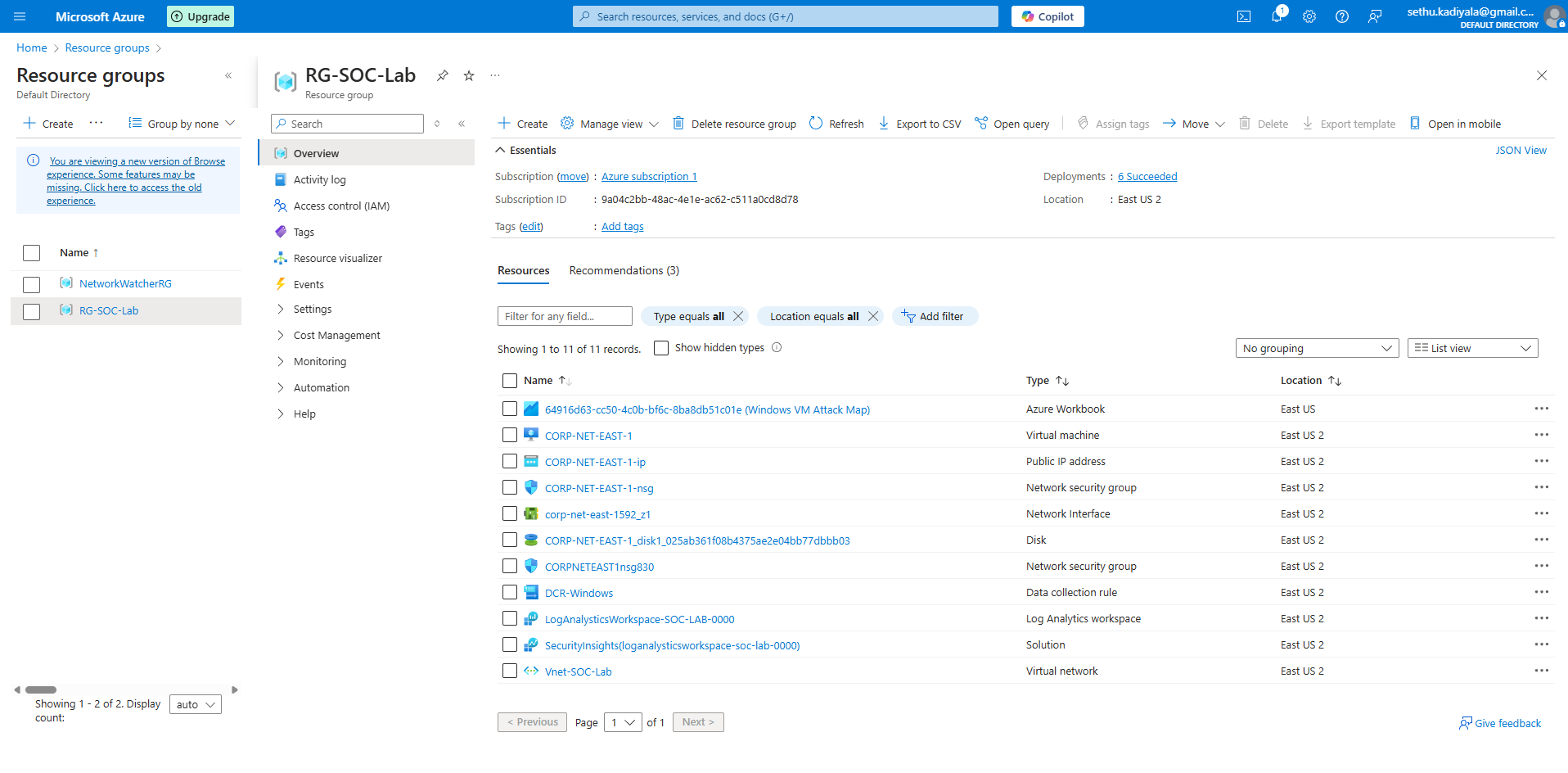Click the info icon beside Show hidden types
1568x773 pixels.
coord(777,347)
